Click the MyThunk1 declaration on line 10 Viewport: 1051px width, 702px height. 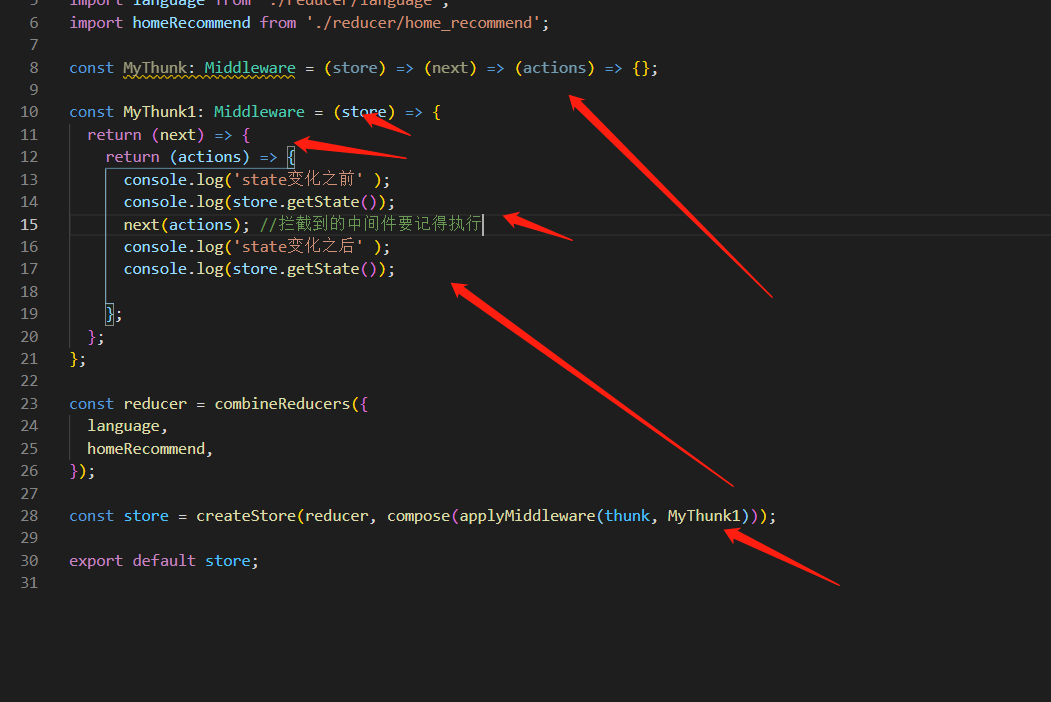[x=159, y=112]
